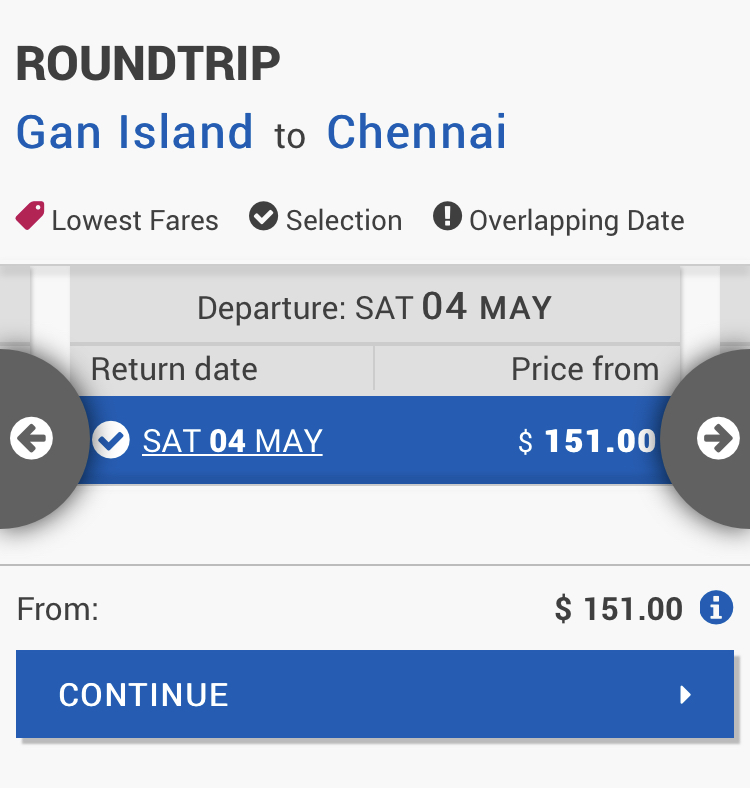This screenshot has height=788, width=750.
Task: Open fare info icon next to $ 151.00
Action: coord(716,607)
